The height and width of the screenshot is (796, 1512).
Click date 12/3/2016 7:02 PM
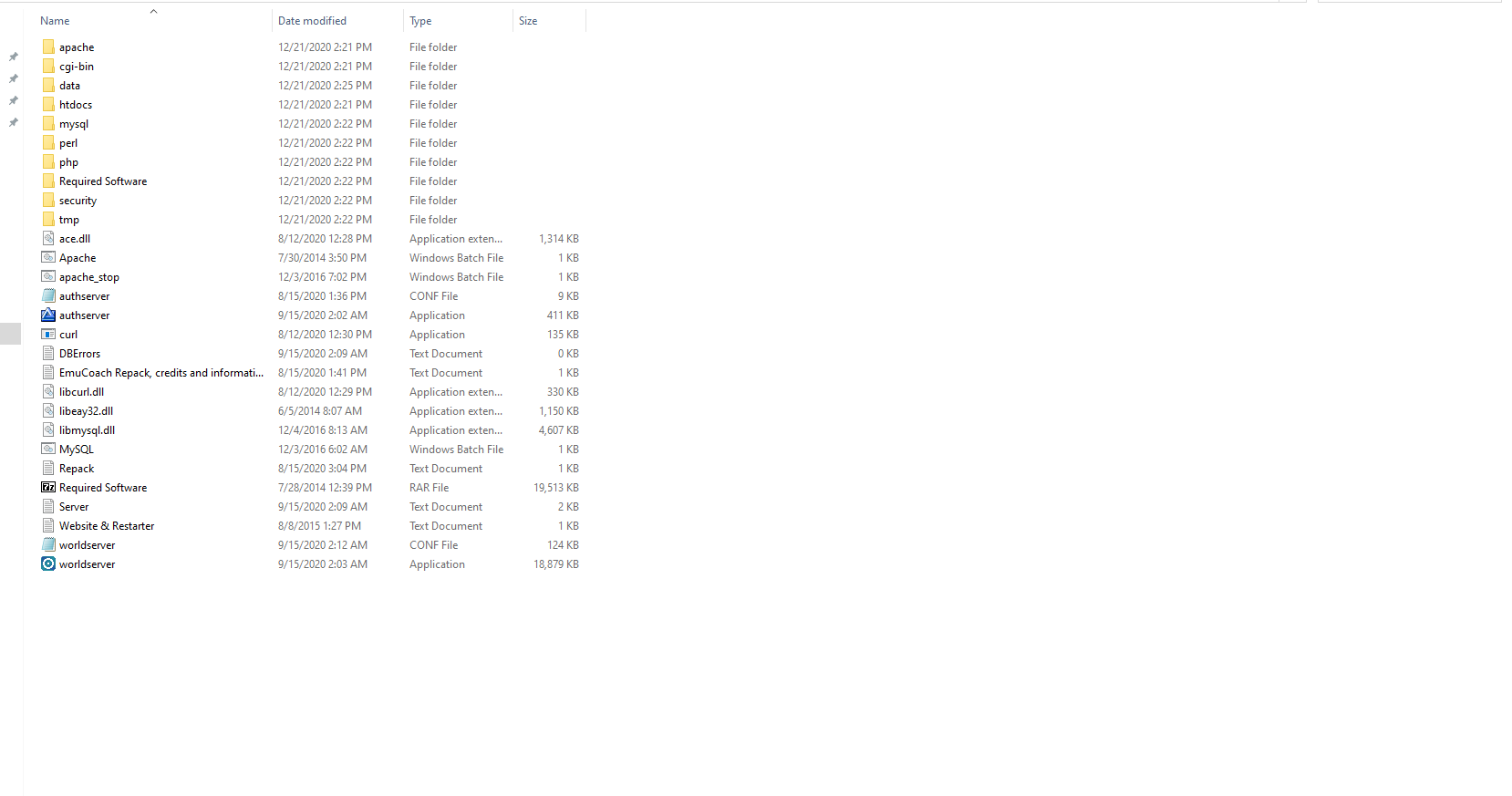click(x=322, y=276)
